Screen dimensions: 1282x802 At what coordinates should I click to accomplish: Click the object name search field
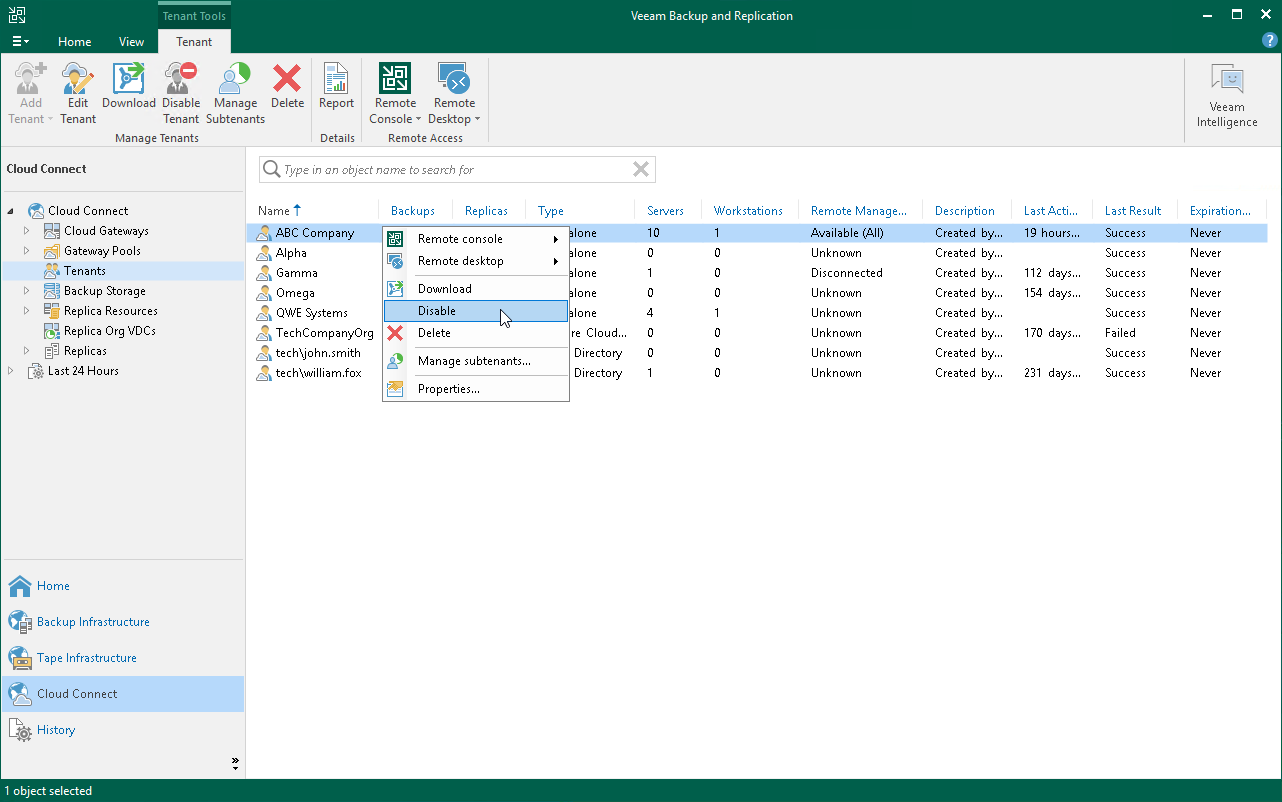coord(457,170)
